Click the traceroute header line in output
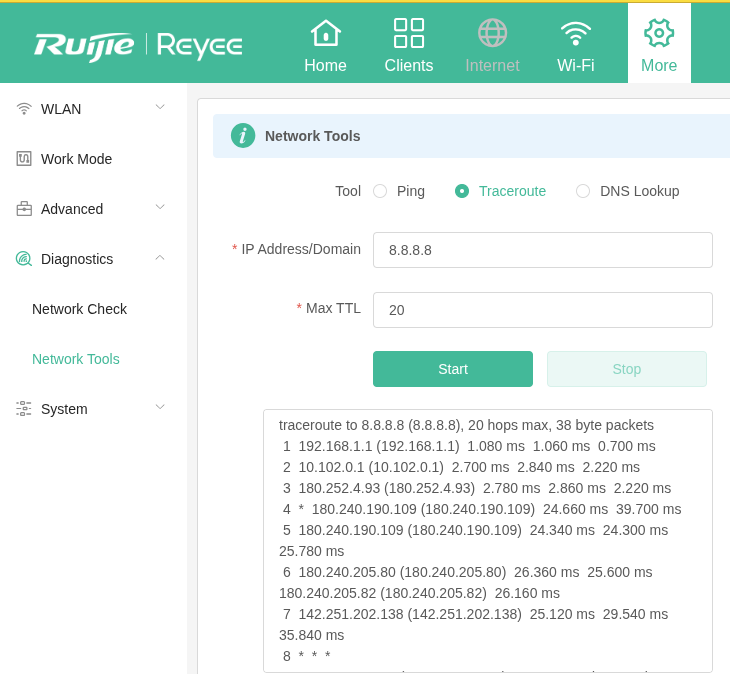Image resolution: width=730 pixels, height=674 pixels. (466, 425)
